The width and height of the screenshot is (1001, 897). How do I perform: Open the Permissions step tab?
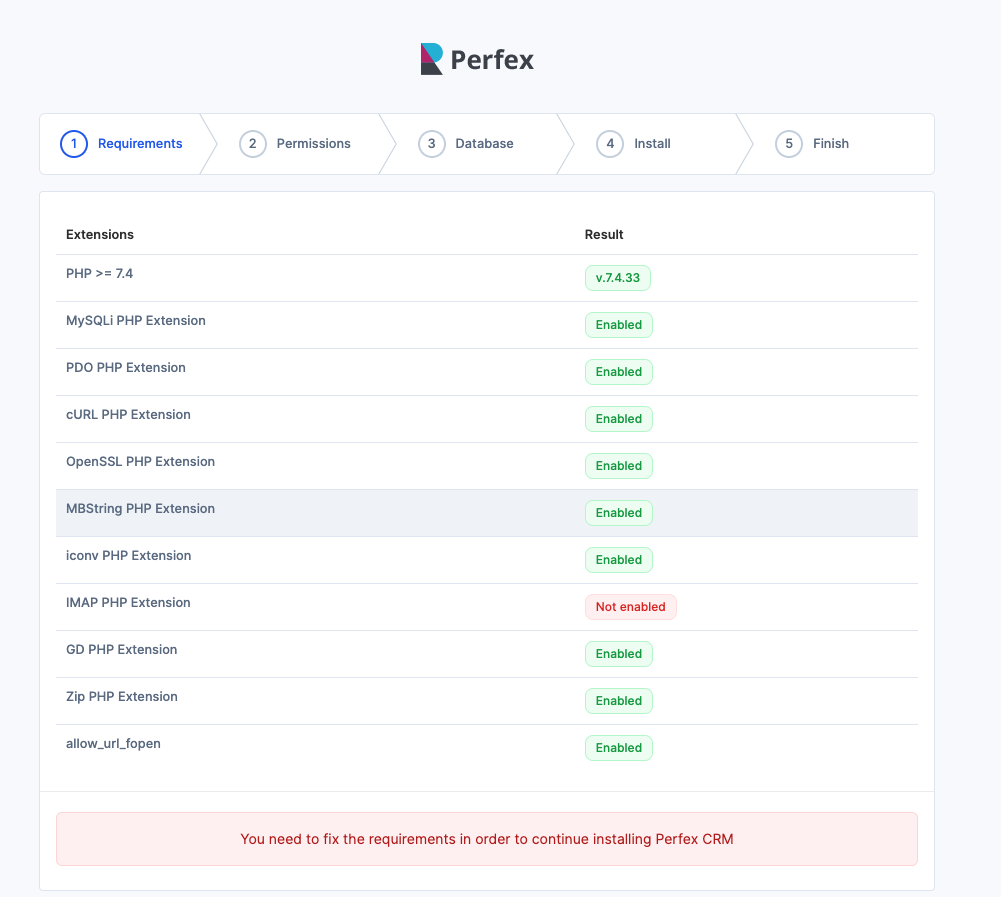[x=313, y=144]
